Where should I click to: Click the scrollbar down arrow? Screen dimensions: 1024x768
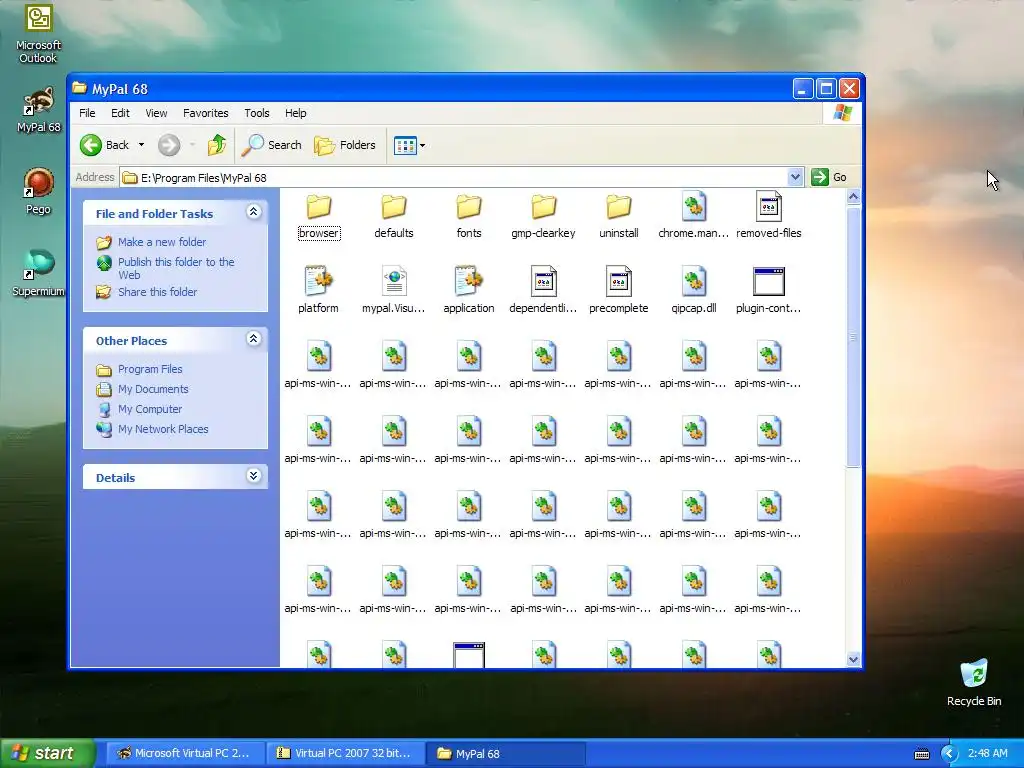853,660
